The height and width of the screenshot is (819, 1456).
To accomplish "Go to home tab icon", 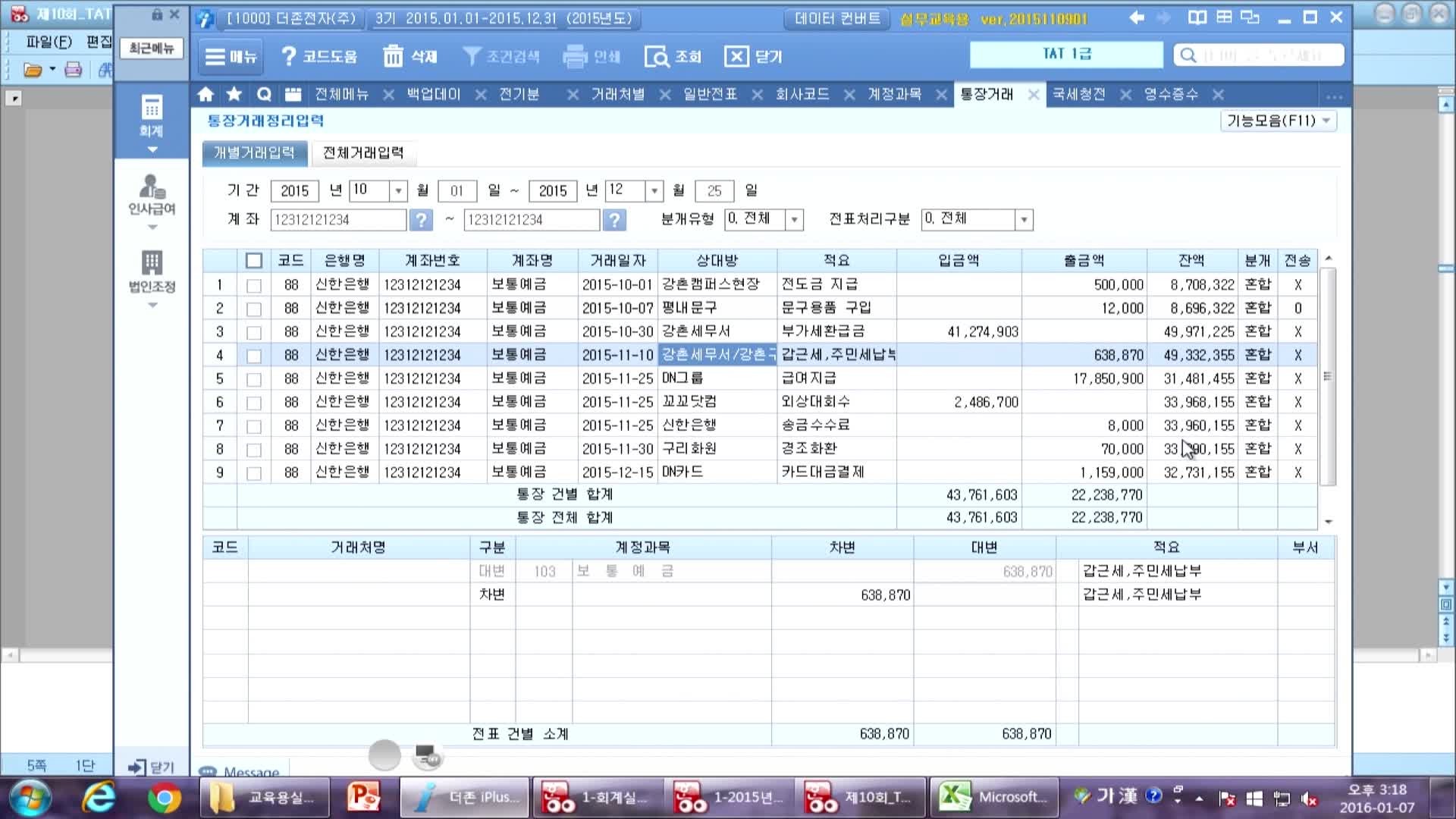I will [x=206, y=94].
